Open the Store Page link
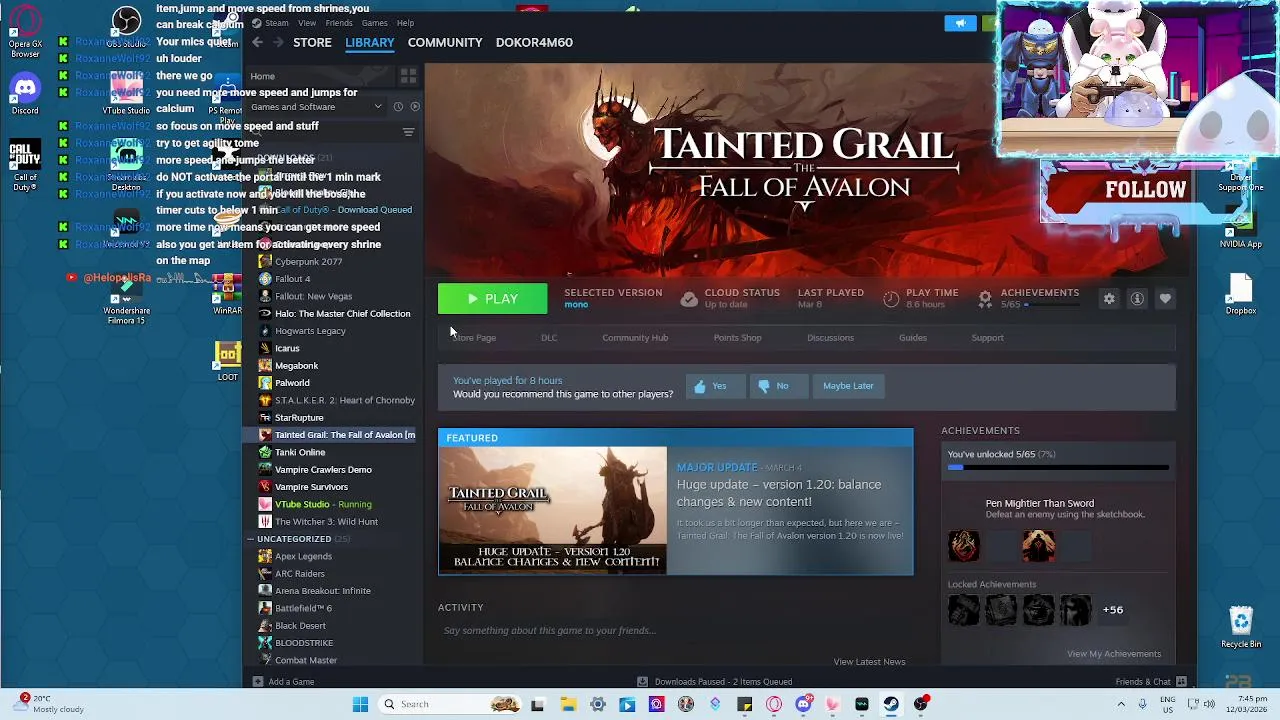The image size is (1280, 720). pyautogui.click(x=474, y=338)
